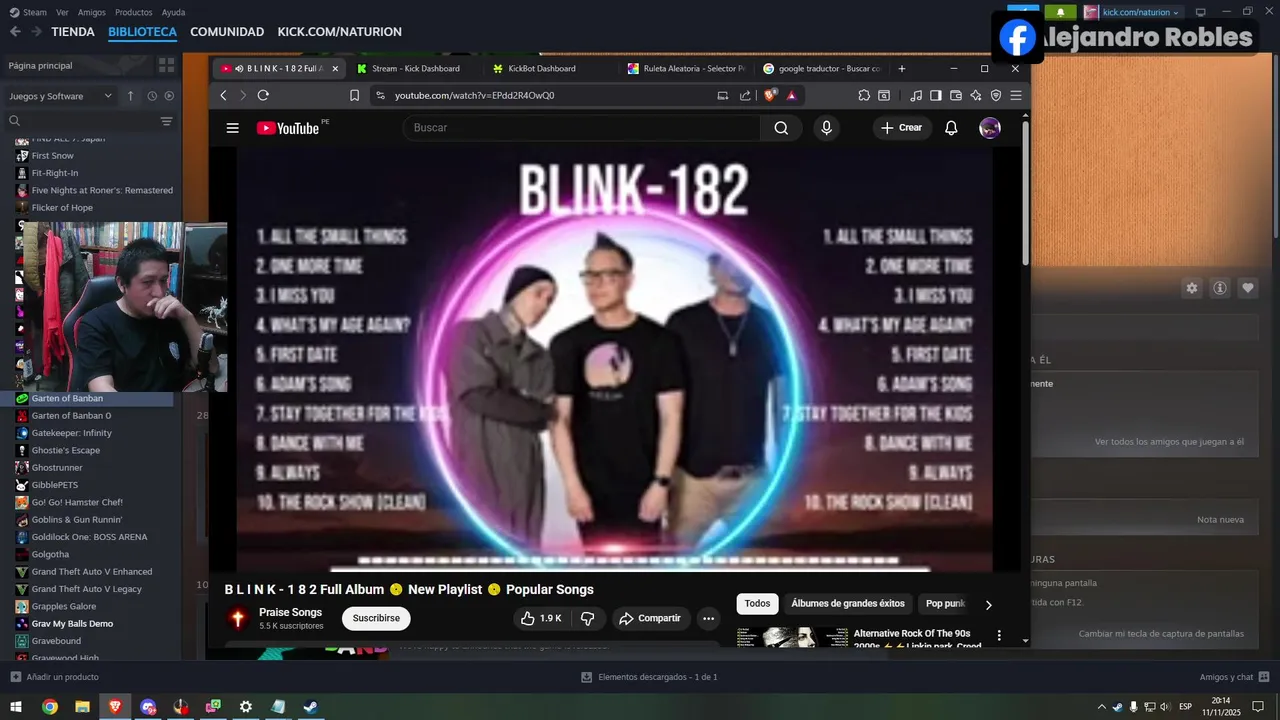
Task: Switch Steam library to grid view icon
Action: tap(166, 65)
